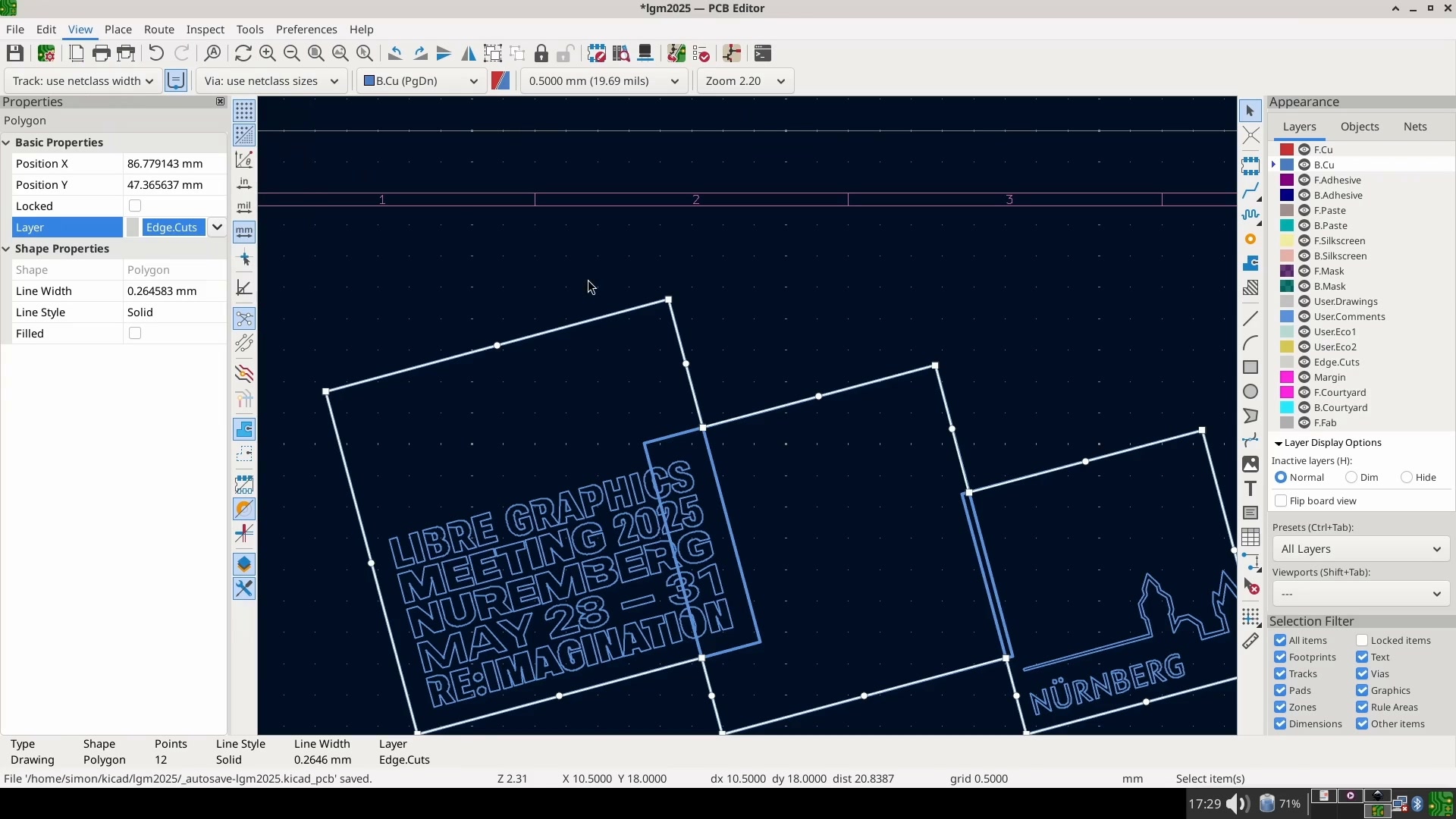Open the grid size 0.5000 mm dropdown
The height and width of the screenshot is (819, 1456).
[x=604, y=81]
